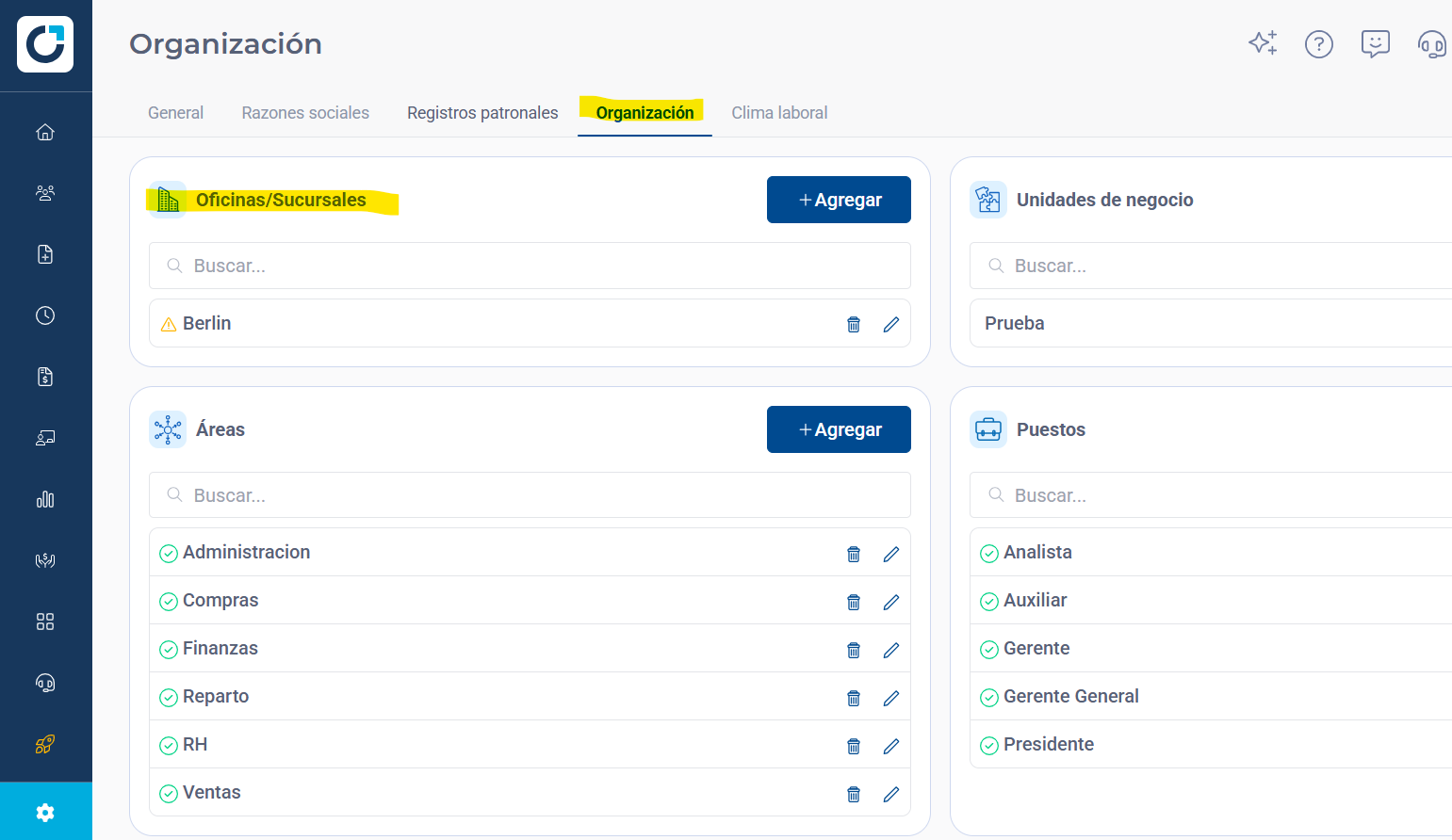Select the Gerente General position row

tap(1211, 696)
